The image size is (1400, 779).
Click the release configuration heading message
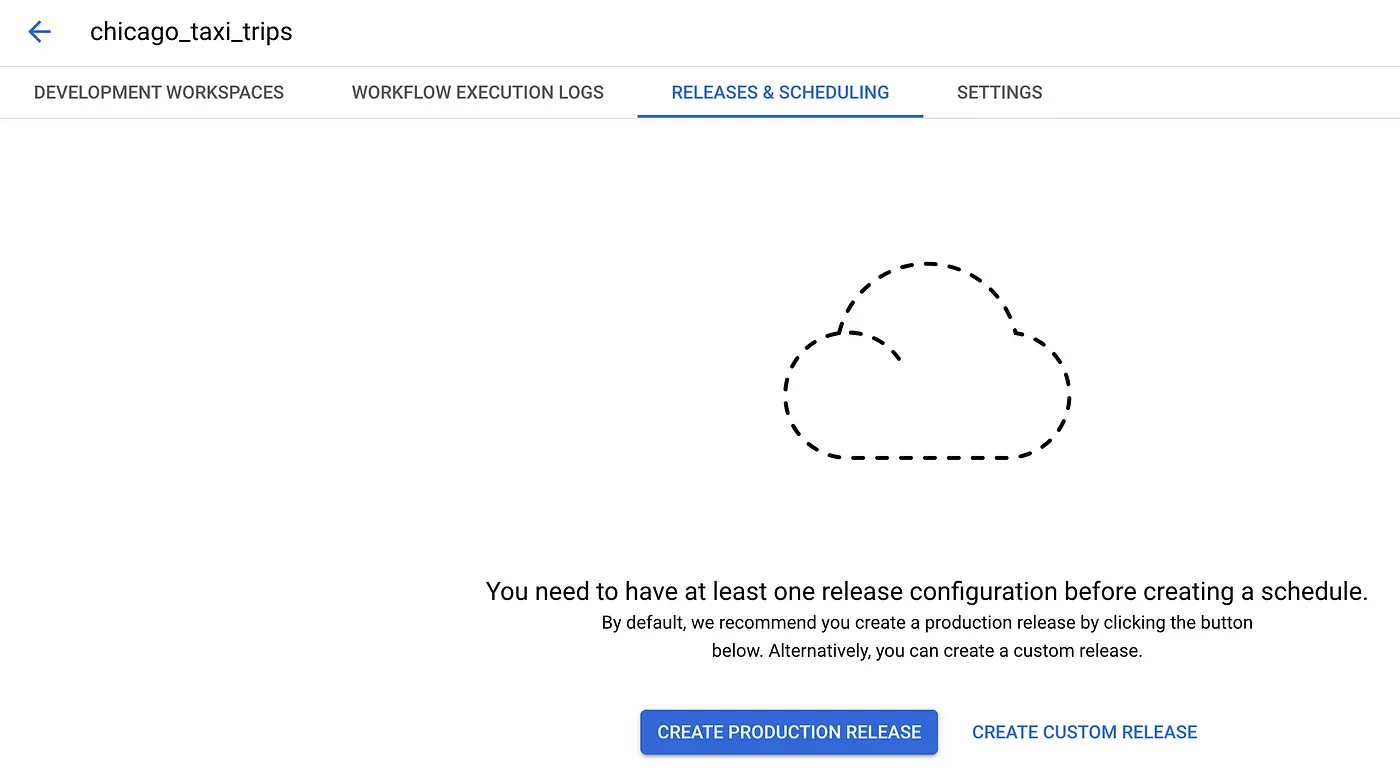pos(926,591)
